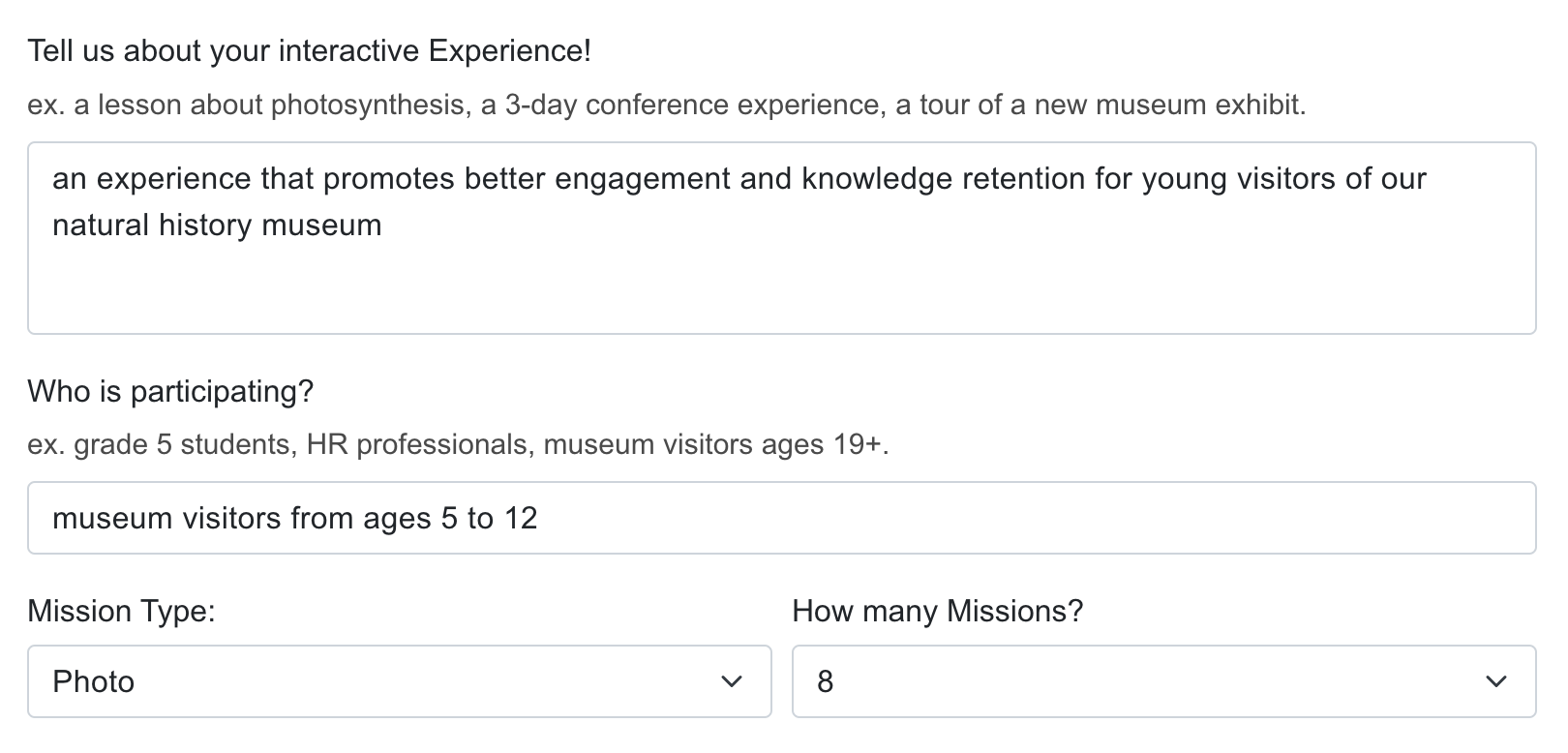The width and height of the screenshot is (1568, 753).
Task: Click the 'Who is participating?' heading
Action: (171, 392)
